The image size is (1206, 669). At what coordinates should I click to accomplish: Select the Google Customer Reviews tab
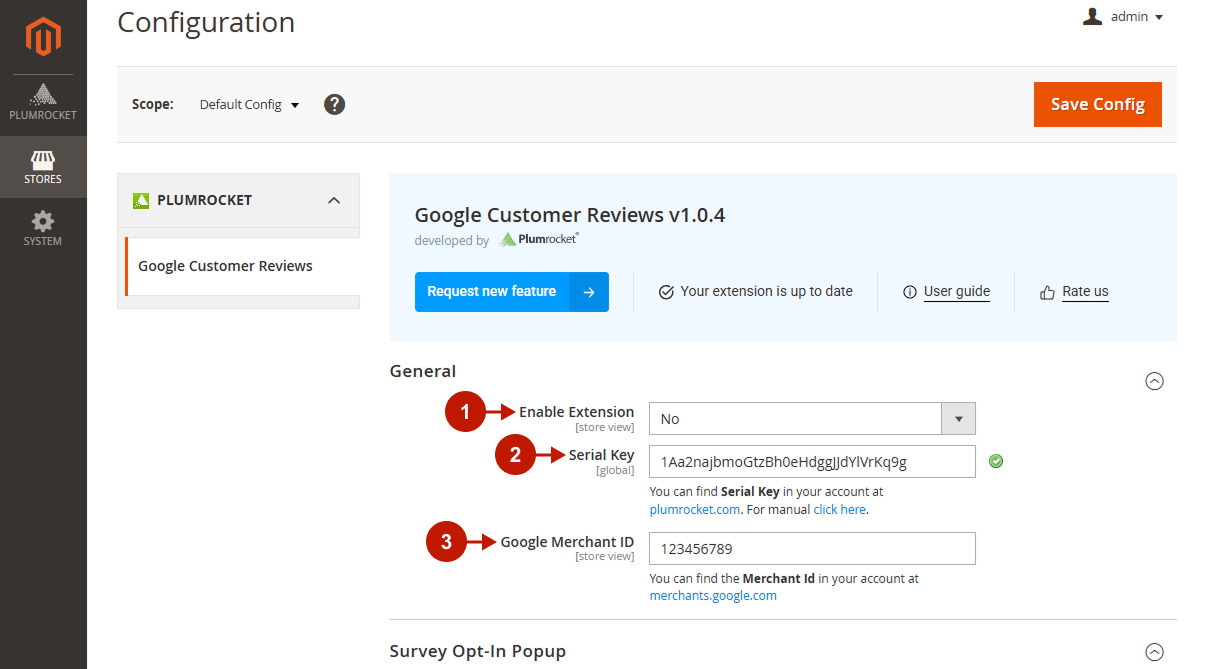242,266
